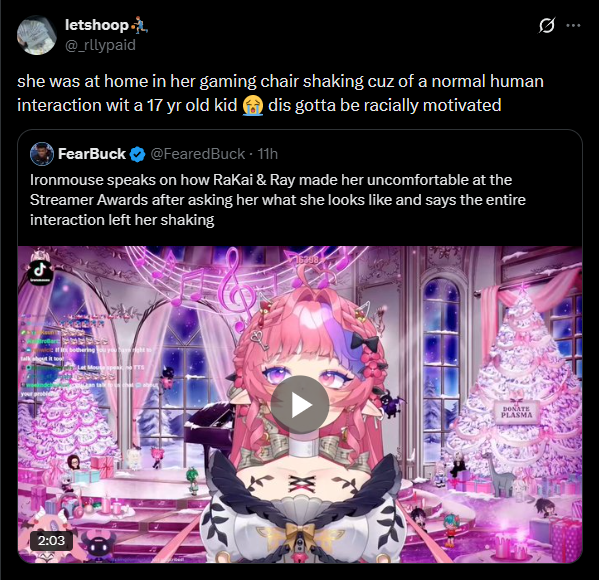Viewport: 599px width, 580px height.
Task: Click the stream chat overlay in video
Action: point(86,353)
